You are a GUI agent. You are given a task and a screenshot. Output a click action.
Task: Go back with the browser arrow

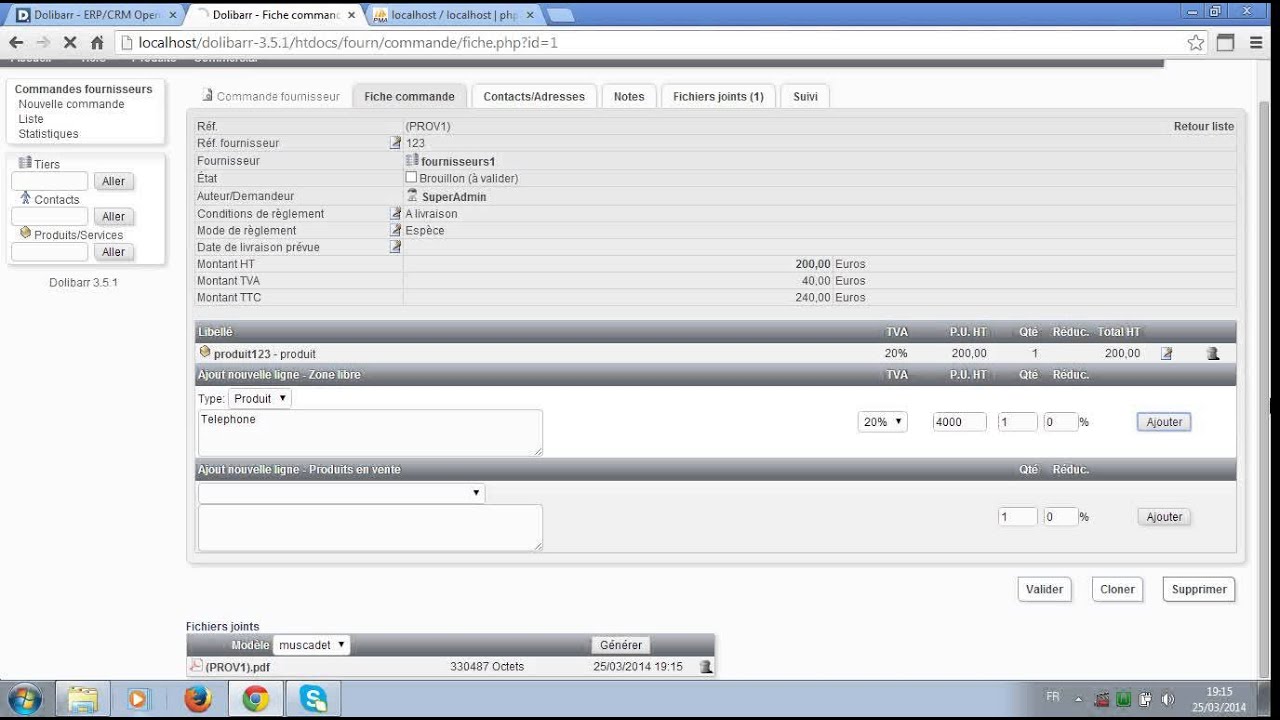tap(16, 43)
